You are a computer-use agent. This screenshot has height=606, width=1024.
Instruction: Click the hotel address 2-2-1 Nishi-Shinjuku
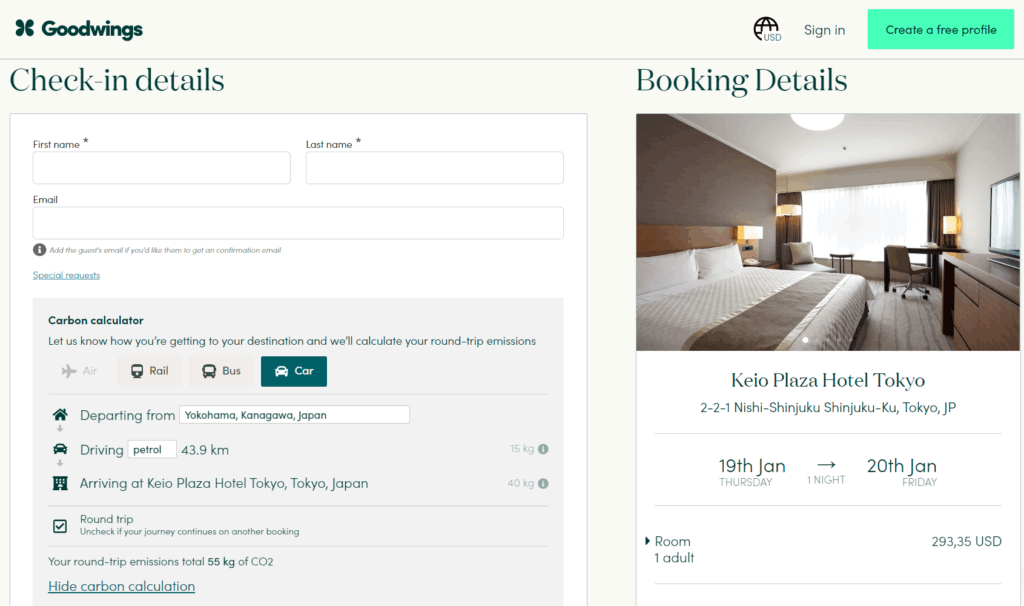[828, 407]
